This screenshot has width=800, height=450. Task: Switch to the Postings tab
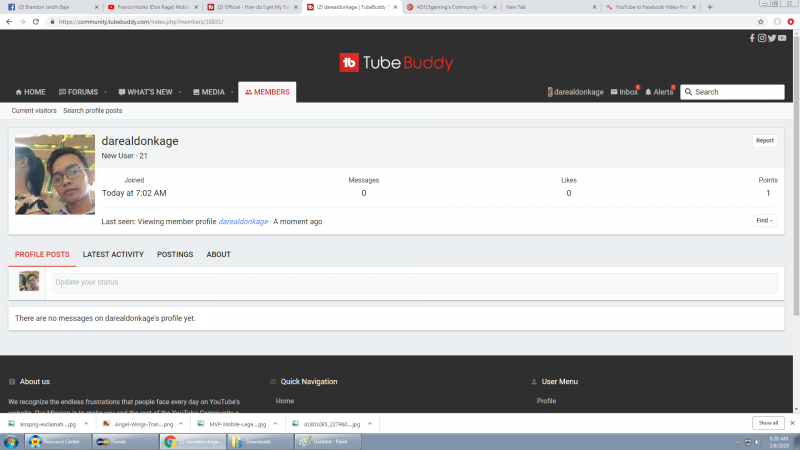click(175, 255)
